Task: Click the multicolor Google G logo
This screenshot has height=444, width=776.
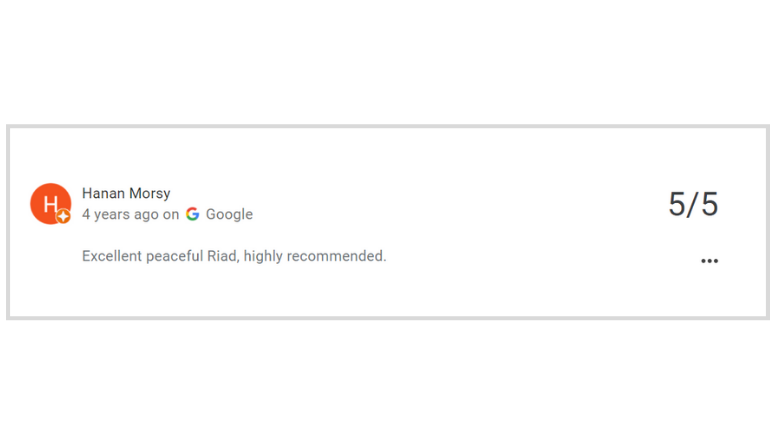Action: (x=193, y=214)
